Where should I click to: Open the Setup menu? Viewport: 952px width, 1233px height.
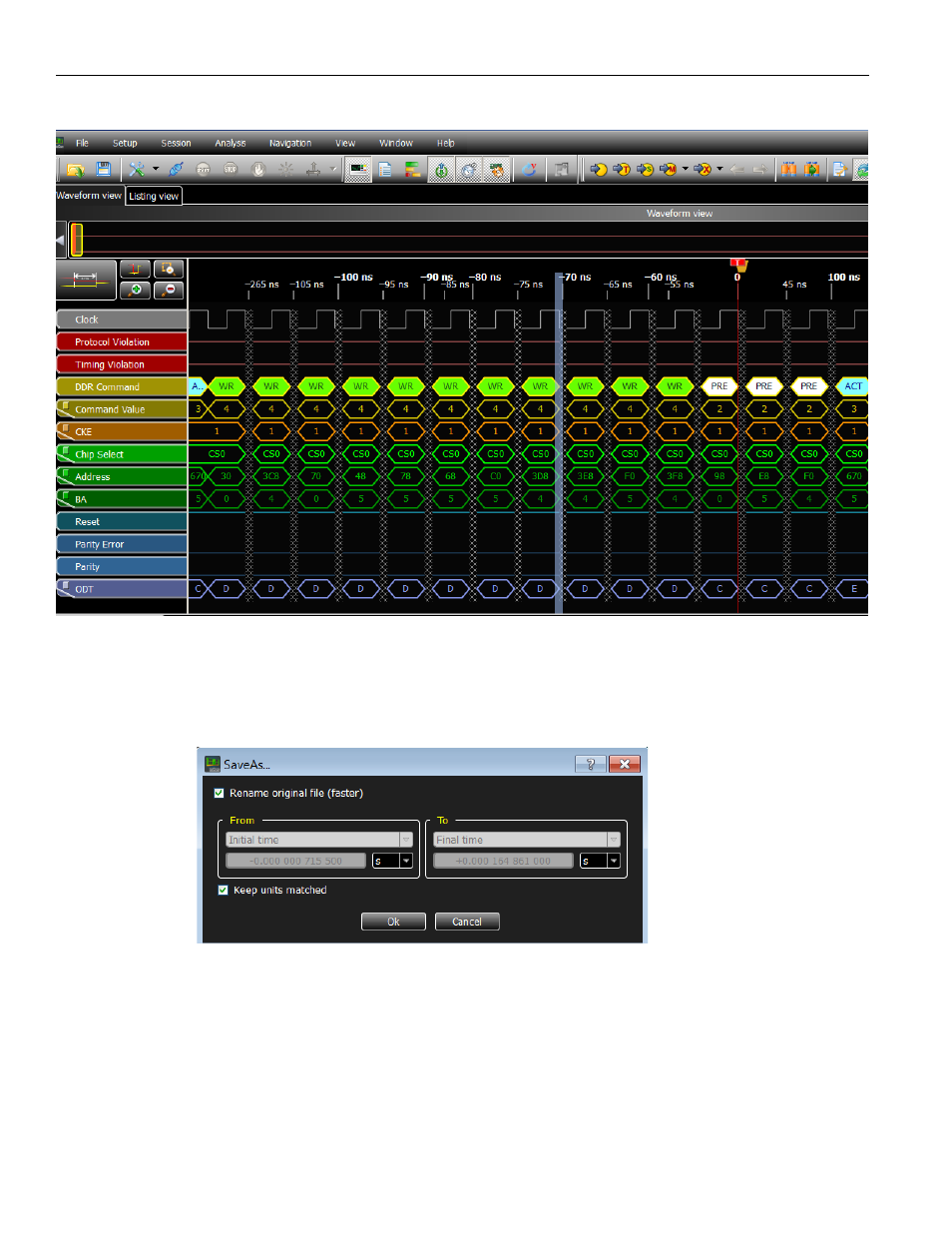tap(125, 143)
